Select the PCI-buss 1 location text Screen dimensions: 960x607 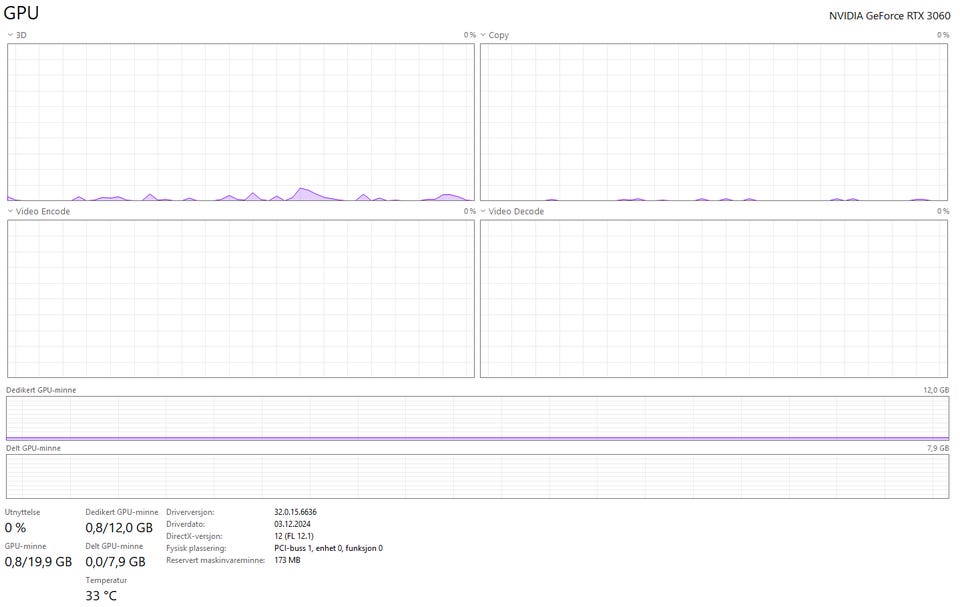[328, 548]
